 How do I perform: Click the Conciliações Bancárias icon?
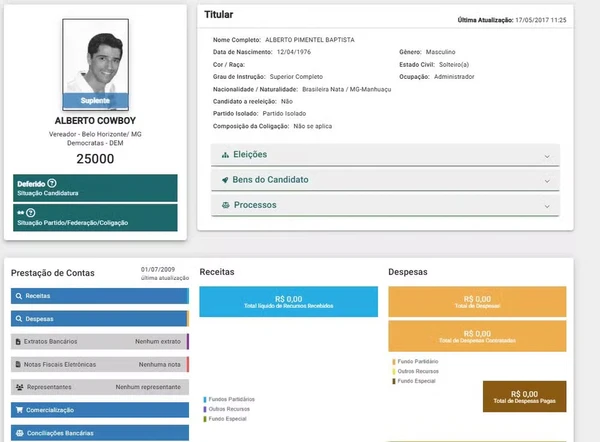pyautogui.click(x=19, y=433)
